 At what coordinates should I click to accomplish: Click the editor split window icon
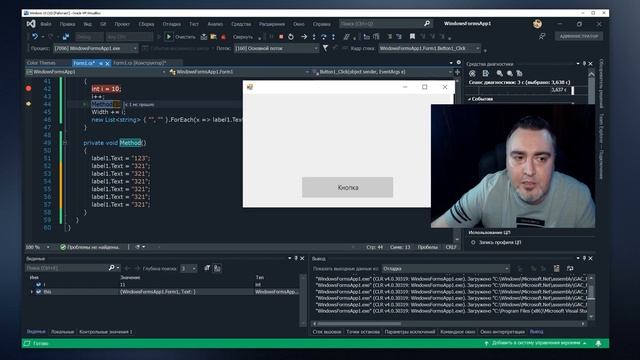click(457, 72)
